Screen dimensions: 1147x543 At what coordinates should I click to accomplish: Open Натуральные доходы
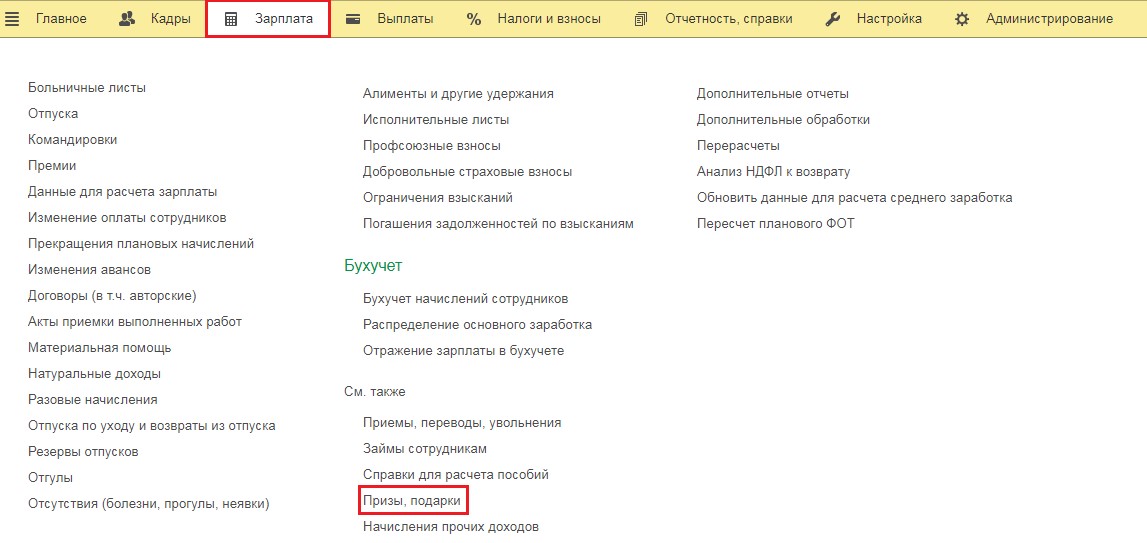pyautogui.click(x=94, y=374)
